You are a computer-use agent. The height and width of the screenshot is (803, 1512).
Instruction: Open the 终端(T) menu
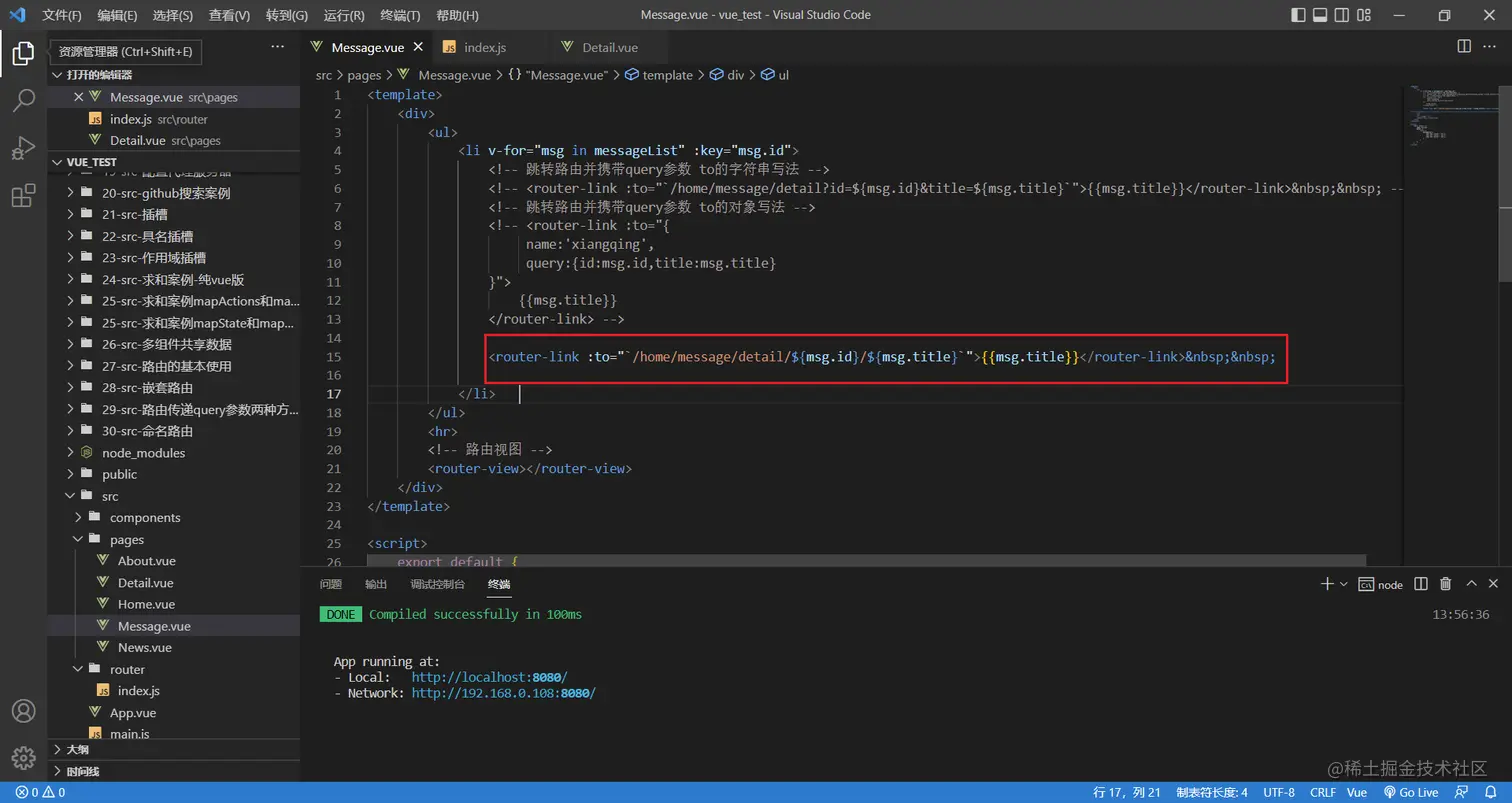pyautogui.click(x=400, y=15)
